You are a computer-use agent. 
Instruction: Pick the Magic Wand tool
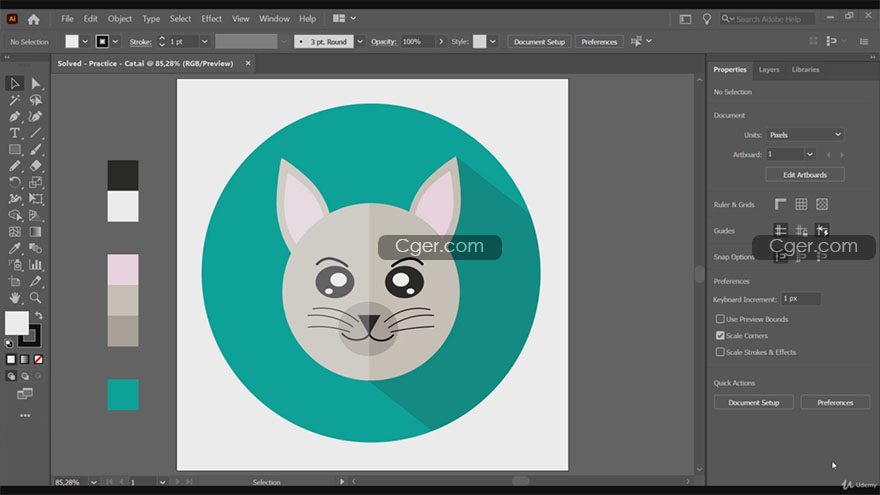click(x=15, y=100)
